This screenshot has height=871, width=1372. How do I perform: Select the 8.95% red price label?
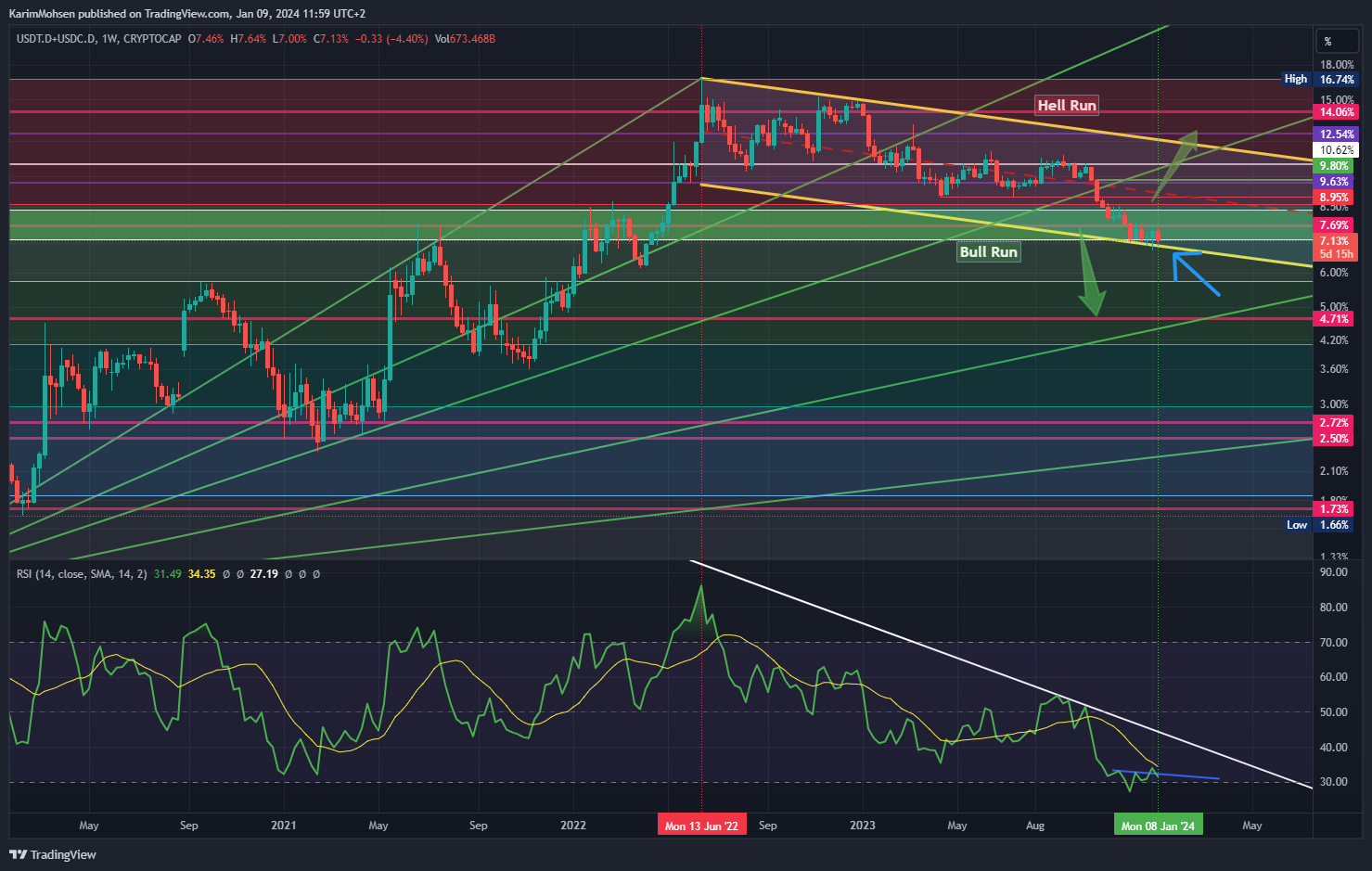[1334, 198]
